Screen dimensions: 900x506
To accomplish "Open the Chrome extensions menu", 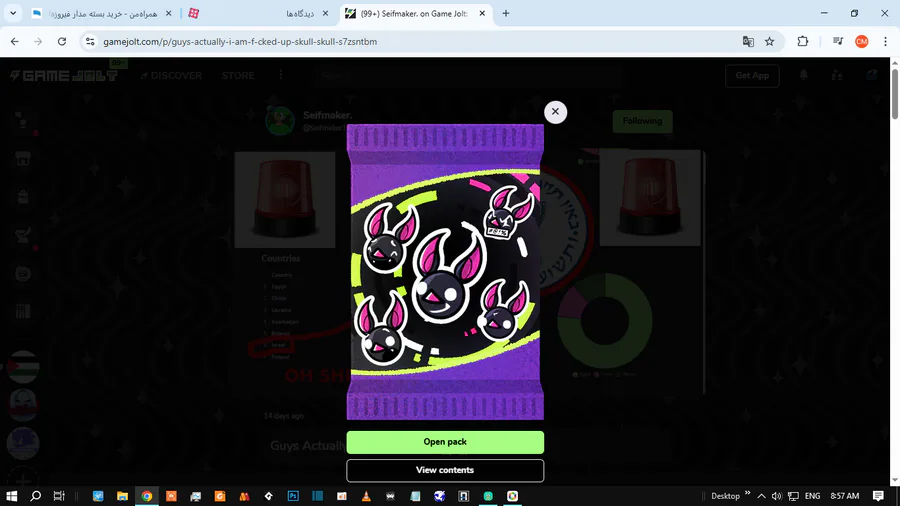I will 802,41.
